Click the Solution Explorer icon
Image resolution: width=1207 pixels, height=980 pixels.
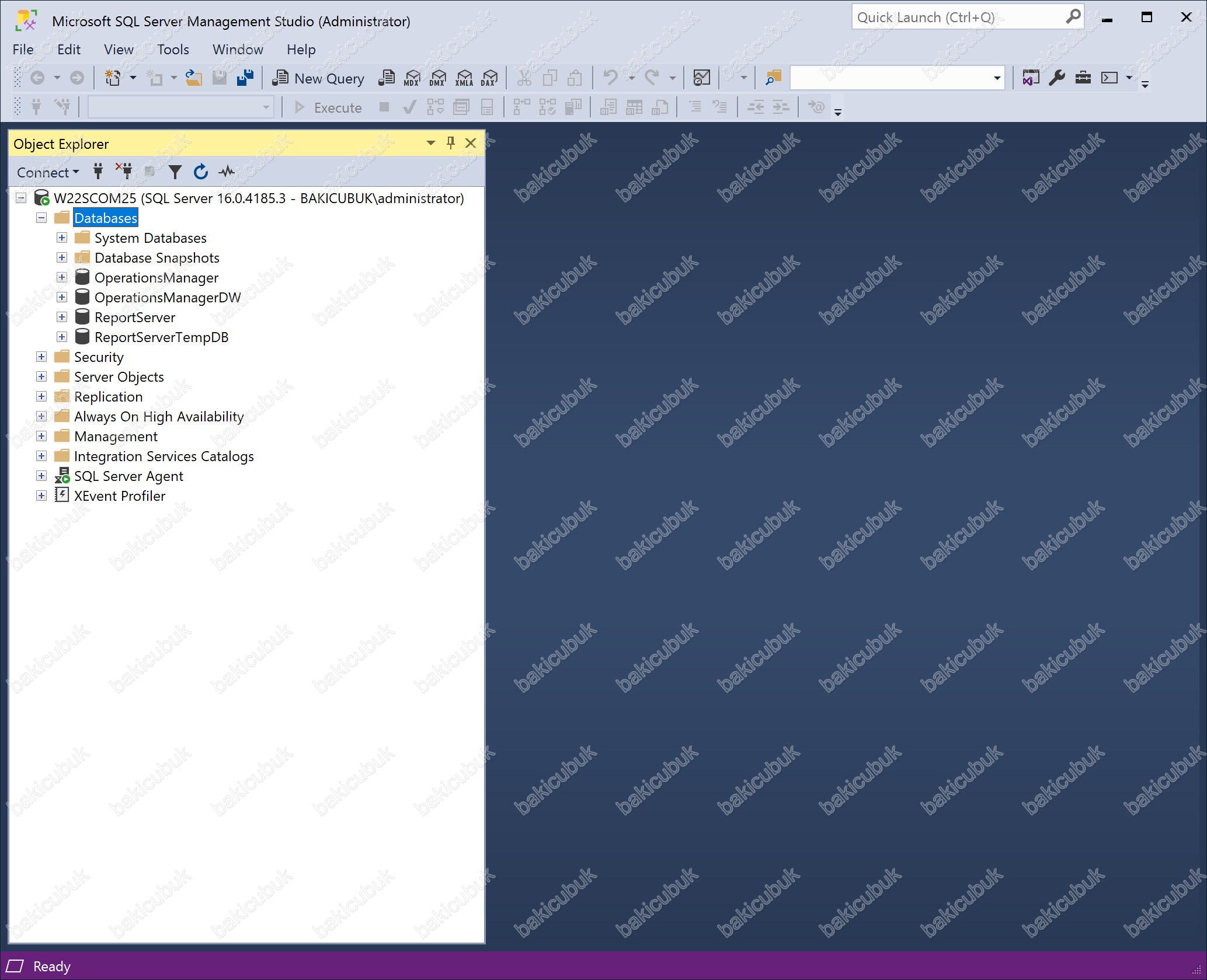pyautogui.click(x=1031, y=78)
